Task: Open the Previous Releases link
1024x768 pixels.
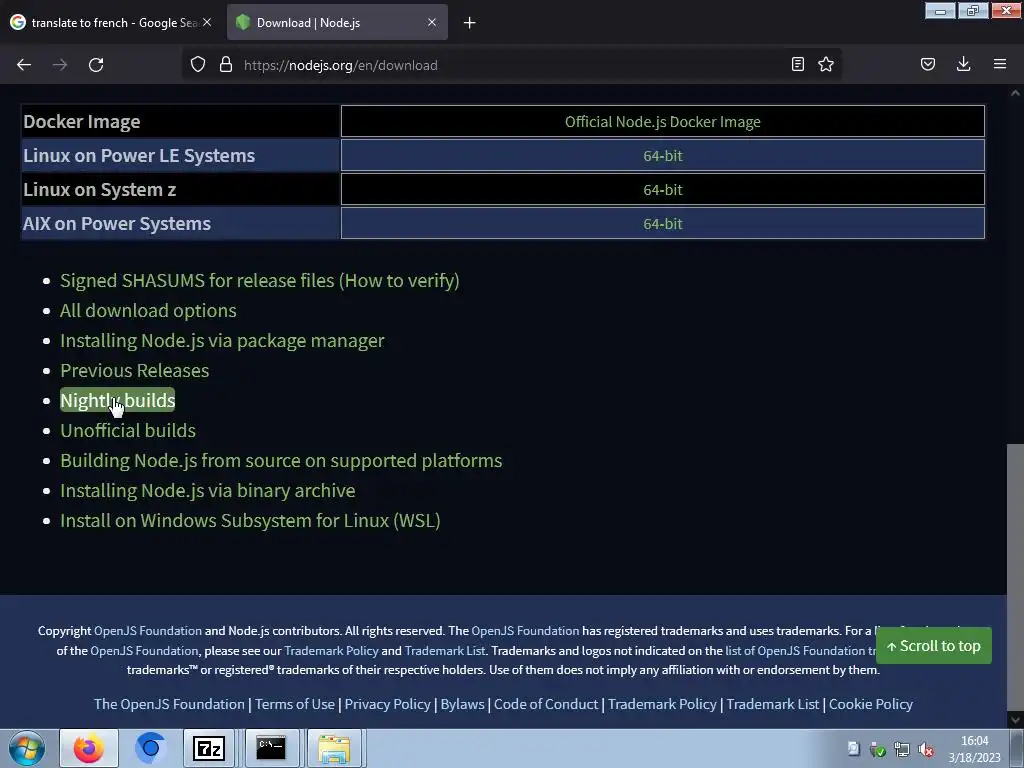Action: click(x=135, y=371)
